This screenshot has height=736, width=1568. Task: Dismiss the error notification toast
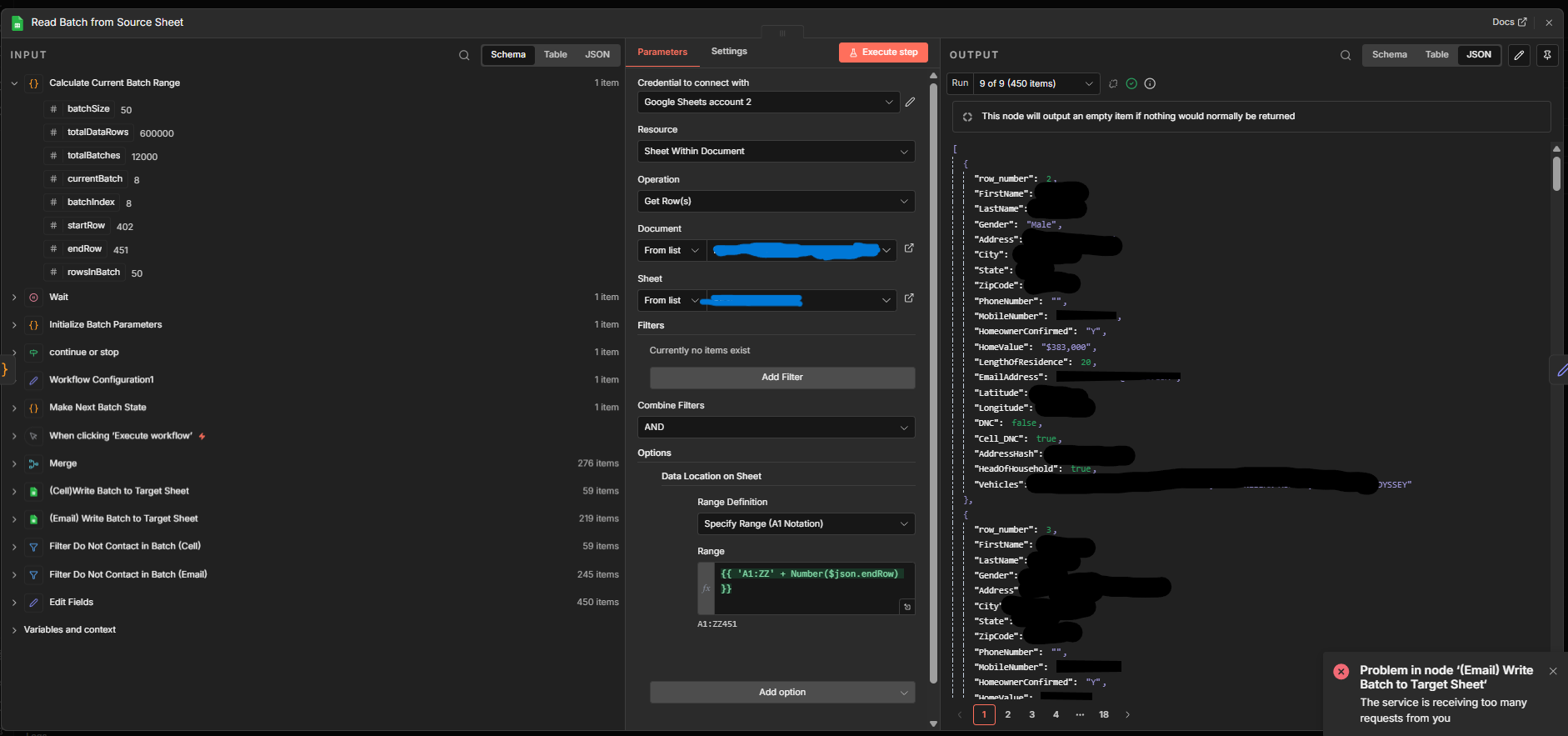pos(1553,671)
